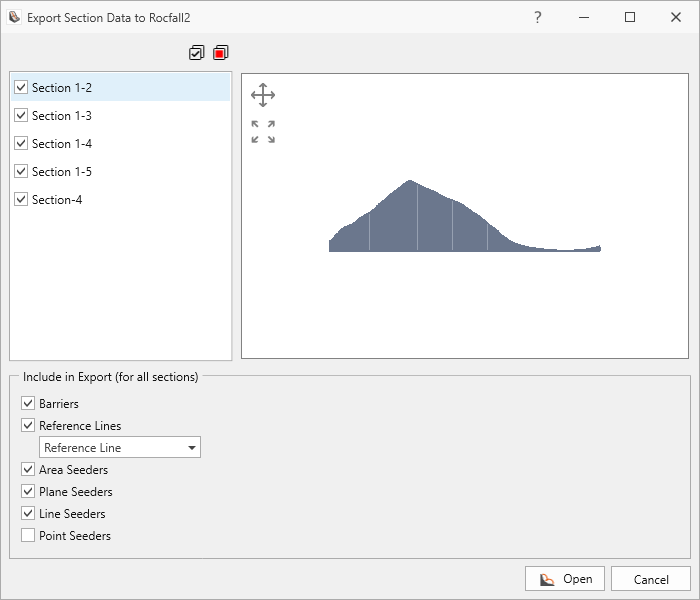This screenshot has height=600, width=700.
Task: Uncheck Plane Seeders option
Action: [28, 491]
